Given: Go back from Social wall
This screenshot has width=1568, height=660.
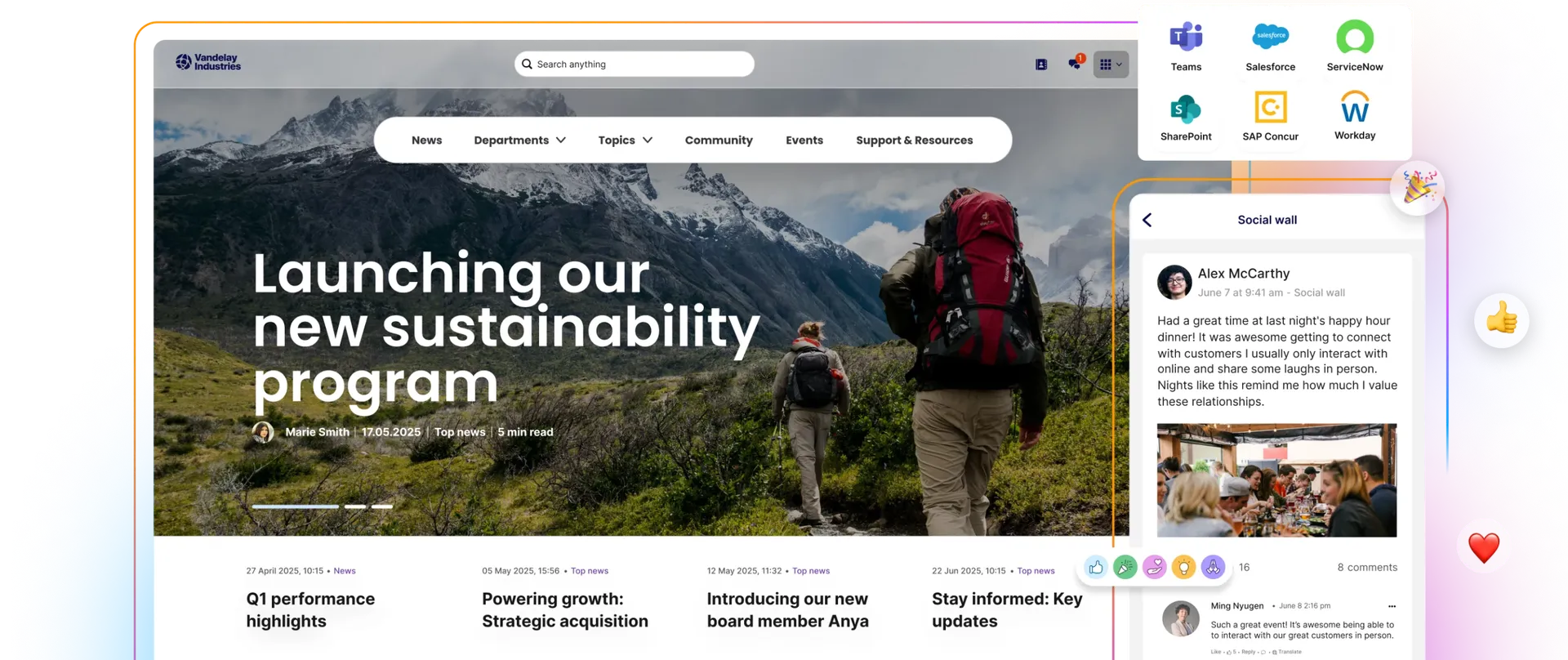Looking at the screenshot, I should [x=1147, y=220].
